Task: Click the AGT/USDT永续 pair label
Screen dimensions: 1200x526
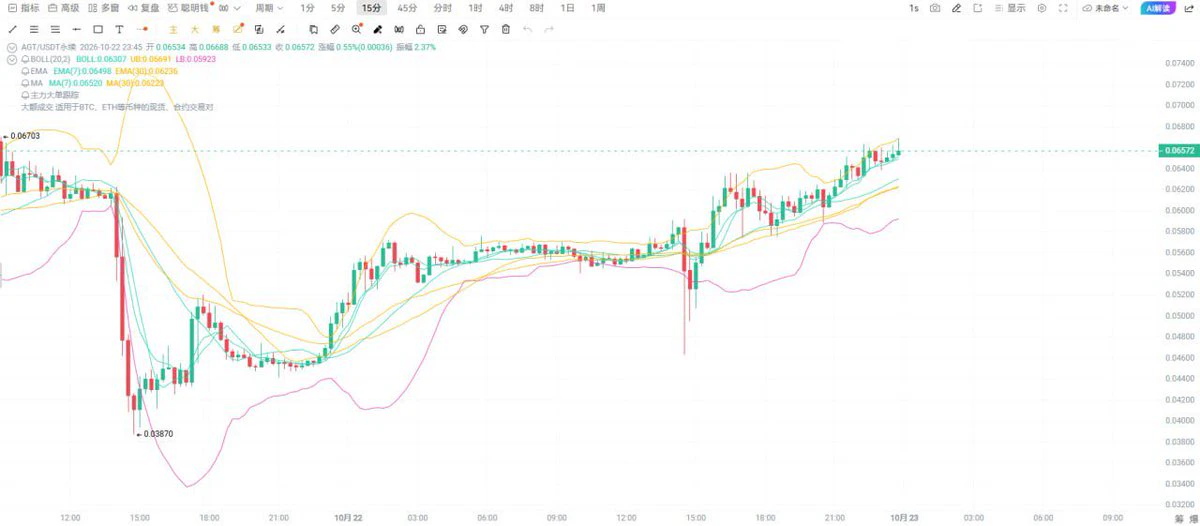Action: pyautogui.click(x=49, y=47)
